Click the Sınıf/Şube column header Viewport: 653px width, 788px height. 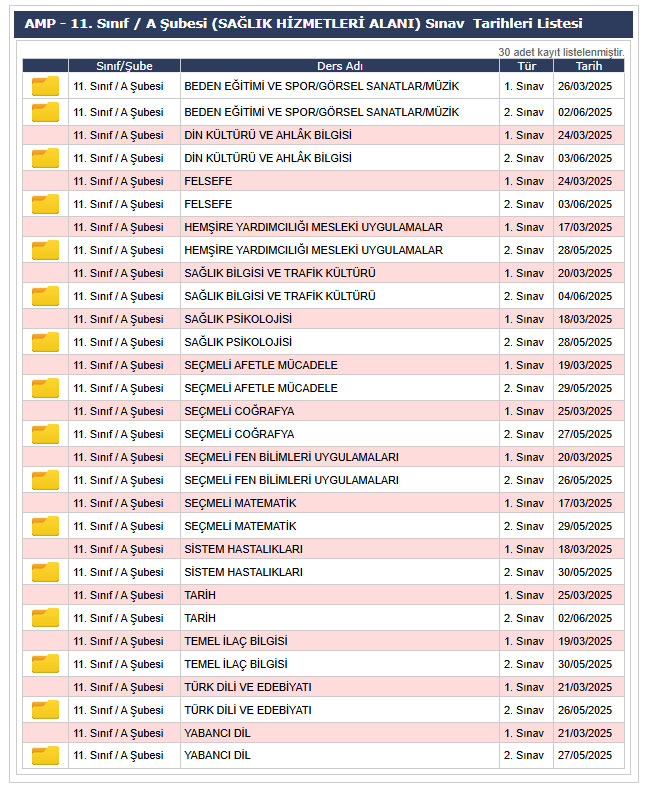124,66
